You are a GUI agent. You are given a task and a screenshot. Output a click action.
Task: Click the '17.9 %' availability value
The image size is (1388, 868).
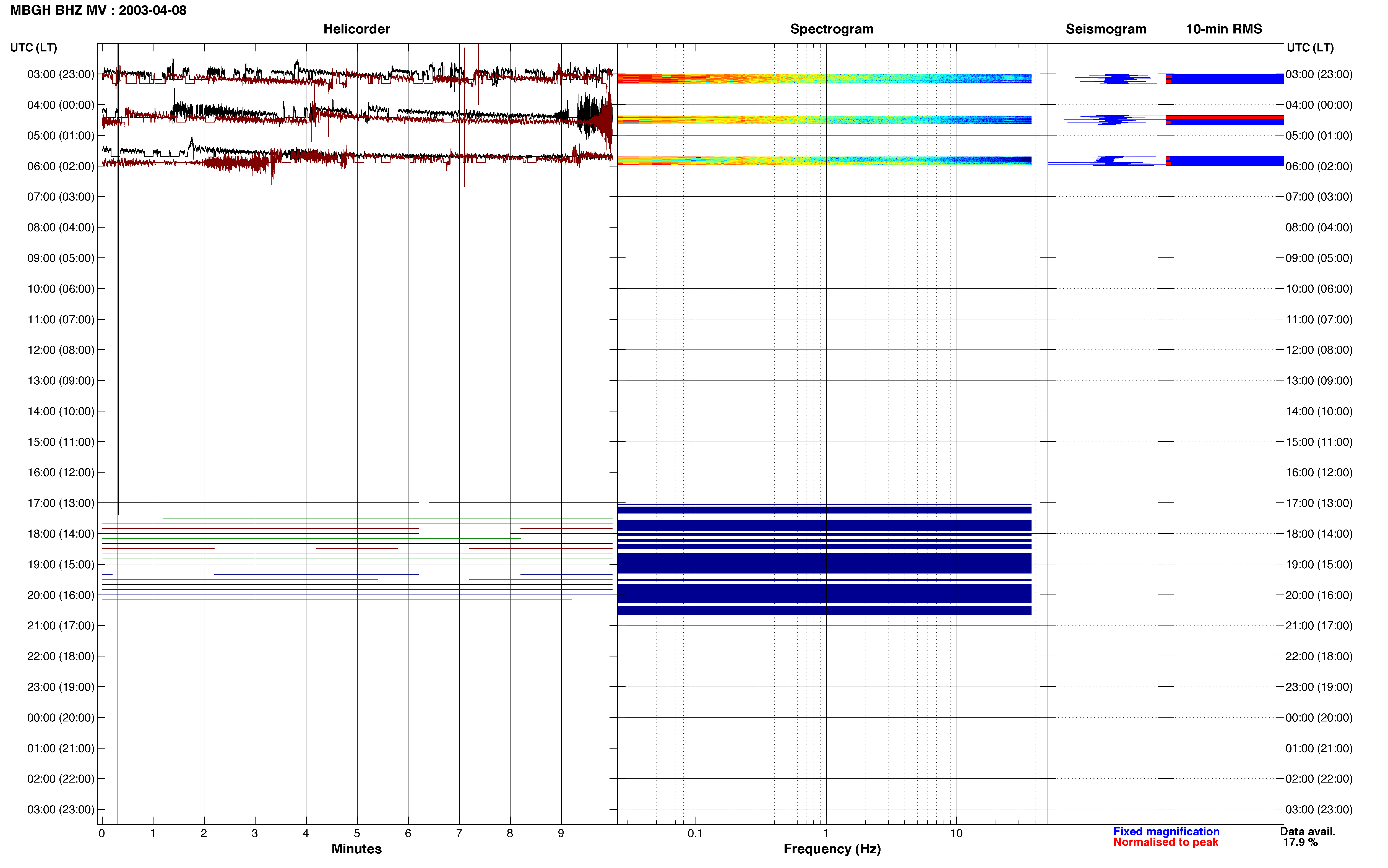[x=1300, y=842]
